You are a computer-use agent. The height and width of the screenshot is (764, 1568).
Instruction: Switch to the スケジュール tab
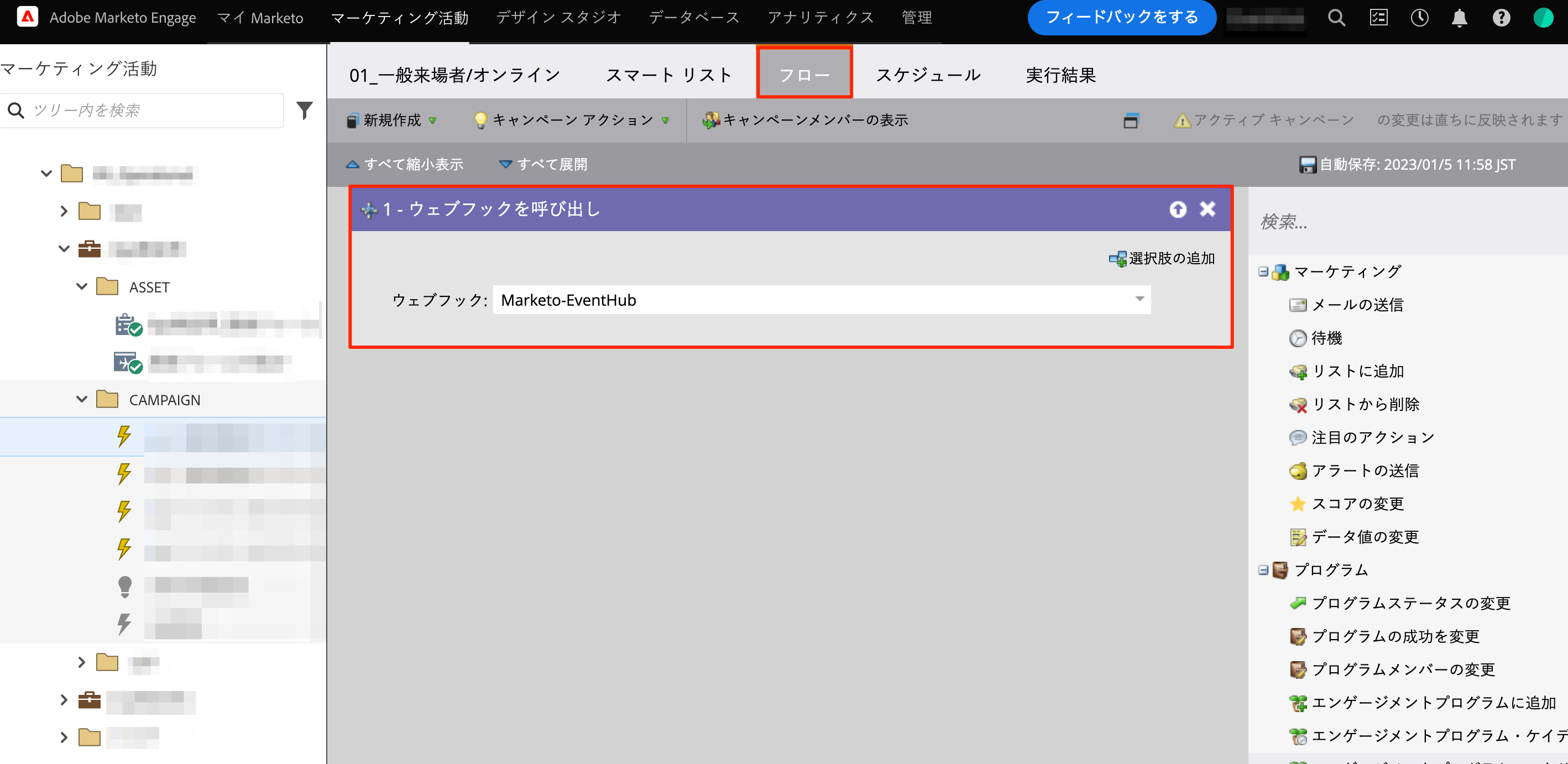928,75
